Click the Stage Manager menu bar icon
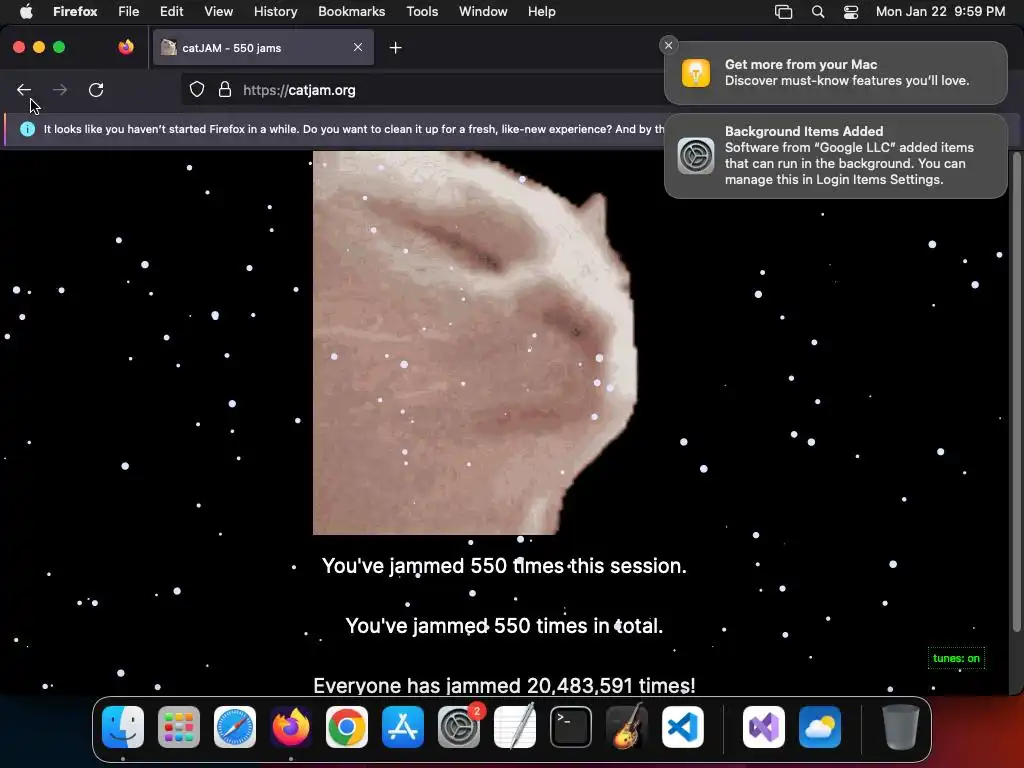The image size is (1024, 768). 783,12
